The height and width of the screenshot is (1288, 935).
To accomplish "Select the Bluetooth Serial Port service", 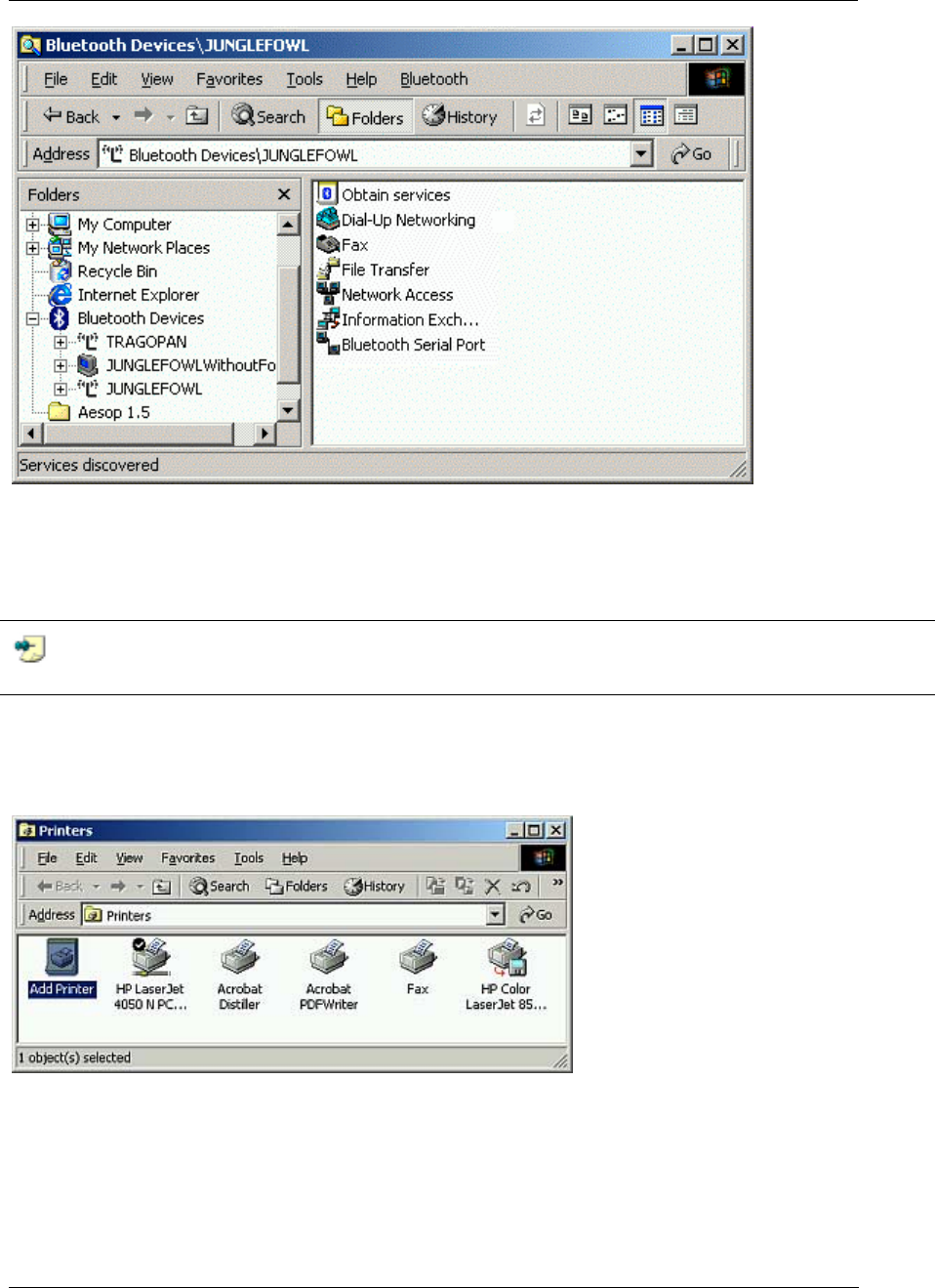I will pyautogui.click(x=401, y=344).
